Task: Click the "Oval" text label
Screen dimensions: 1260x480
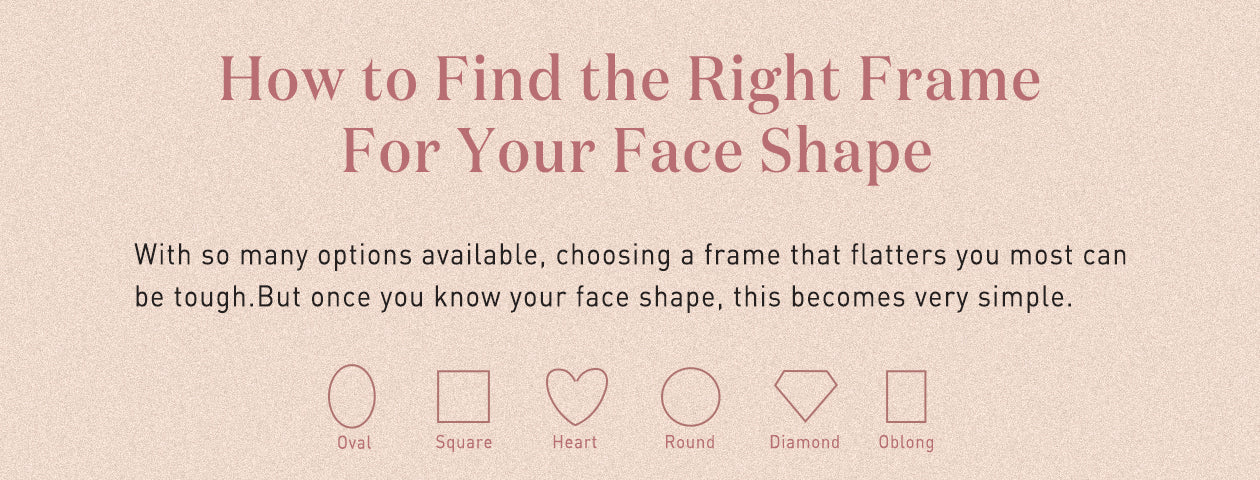Action: (x=353, y=442)
